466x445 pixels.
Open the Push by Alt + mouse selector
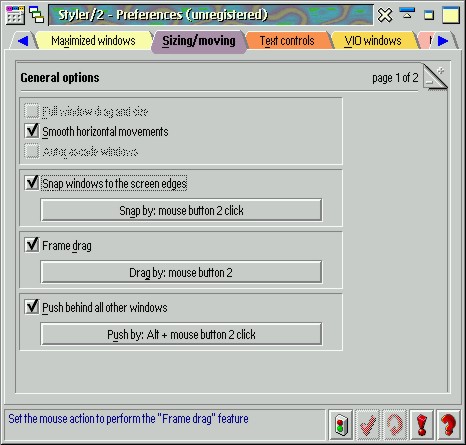tap(181, 334)
